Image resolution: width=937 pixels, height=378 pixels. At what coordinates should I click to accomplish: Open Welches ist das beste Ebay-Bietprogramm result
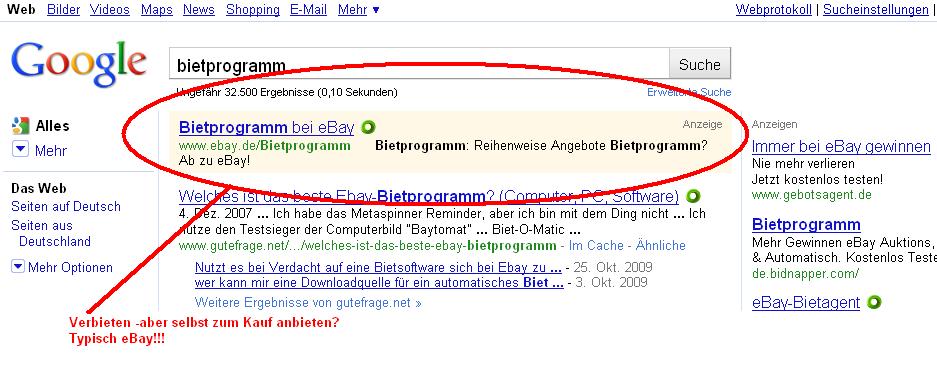428,196
